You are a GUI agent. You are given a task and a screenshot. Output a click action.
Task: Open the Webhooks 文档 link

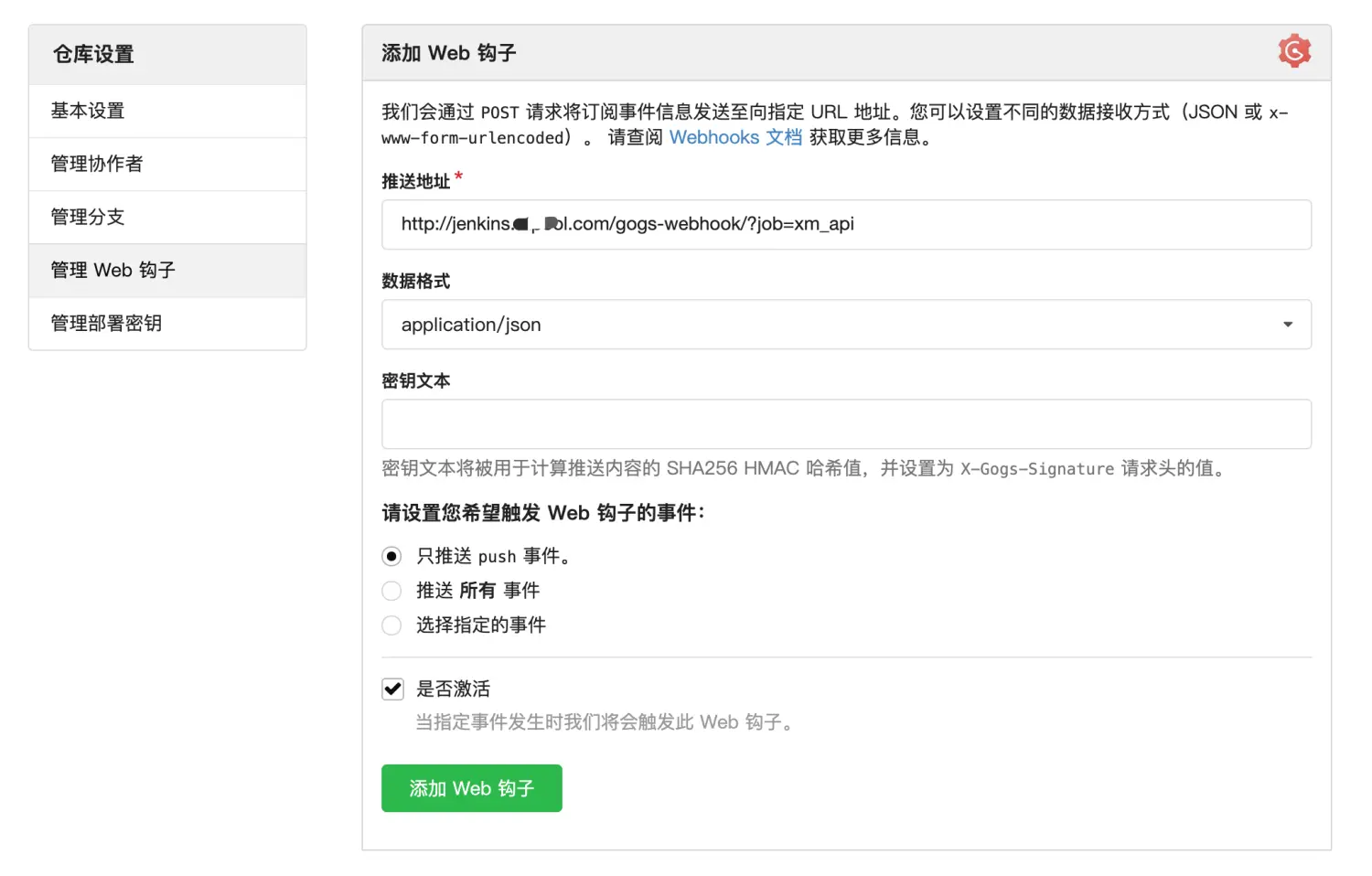(734, 137)
